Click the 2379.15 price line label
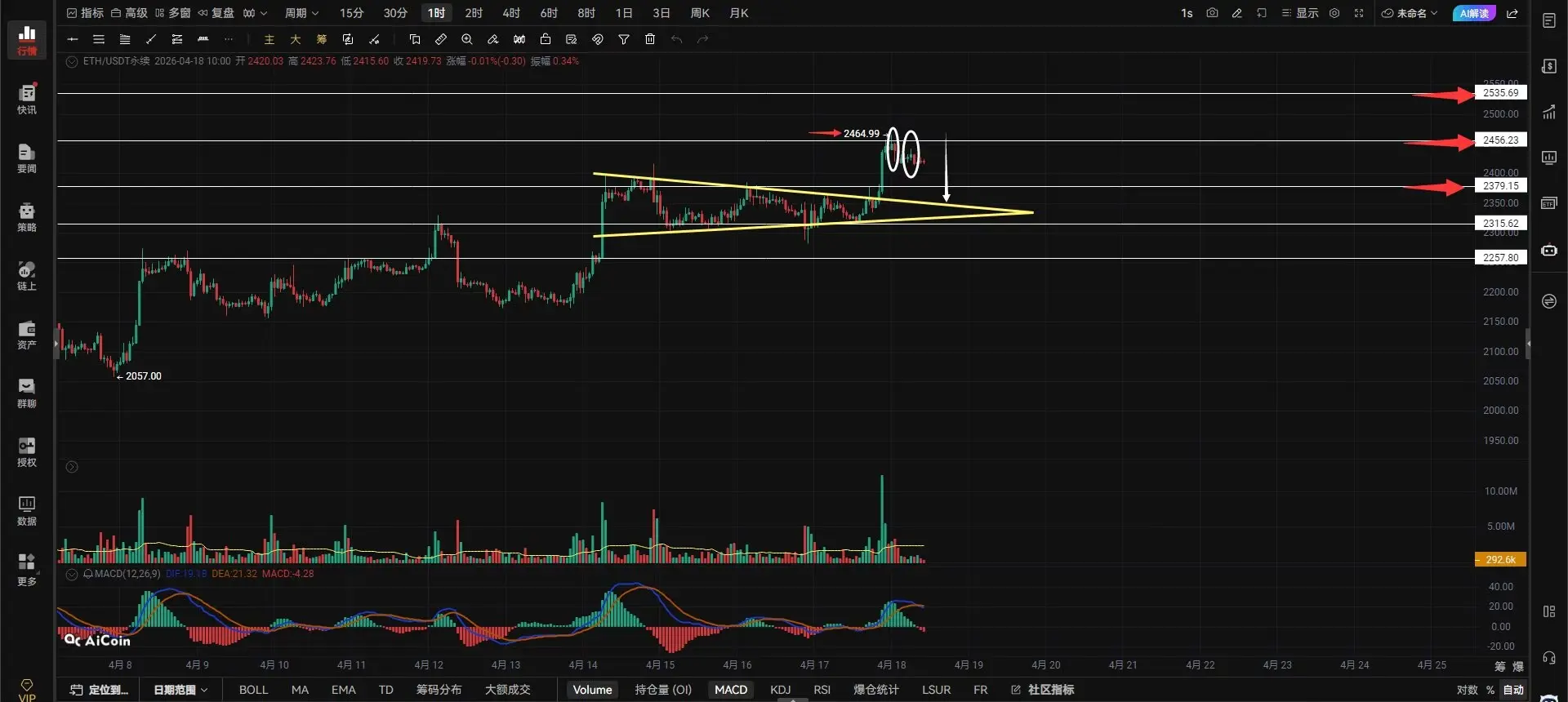Image resolution: width=1568 pixels, height=702 pixels. [x=1501, y=186]
